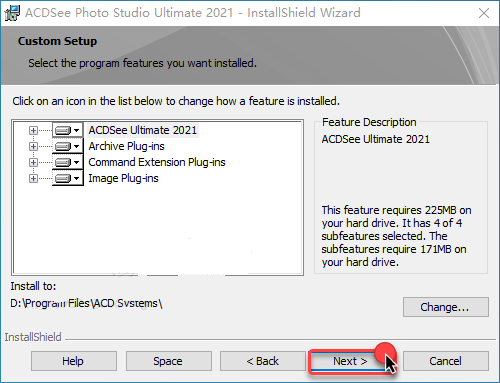This screenshot has width=500, height=383.
Task: Go back with the < Back button
Action: [x=263, y=361]
